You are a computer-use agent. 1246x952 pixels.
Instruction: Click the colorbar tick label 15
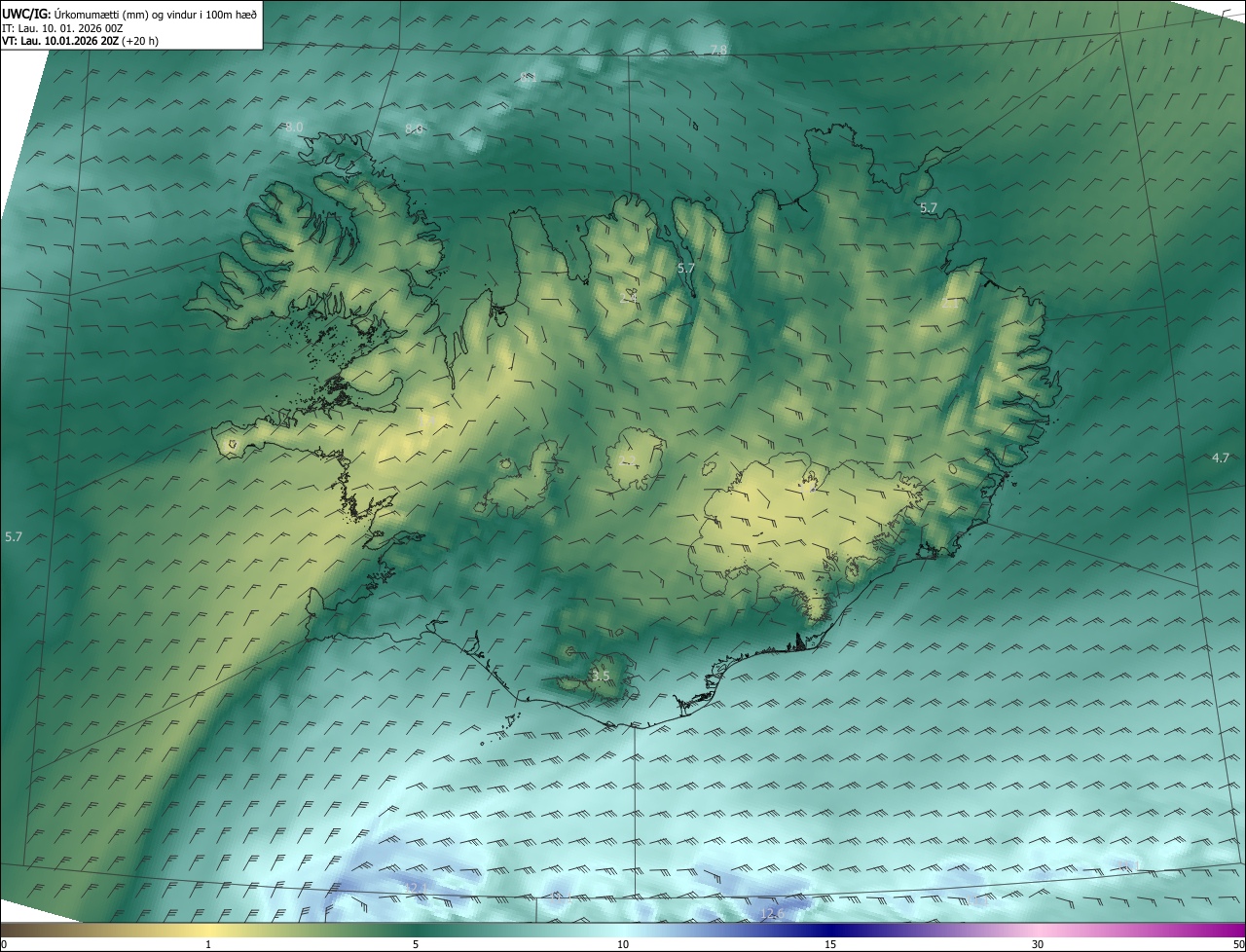pos(830,944)
